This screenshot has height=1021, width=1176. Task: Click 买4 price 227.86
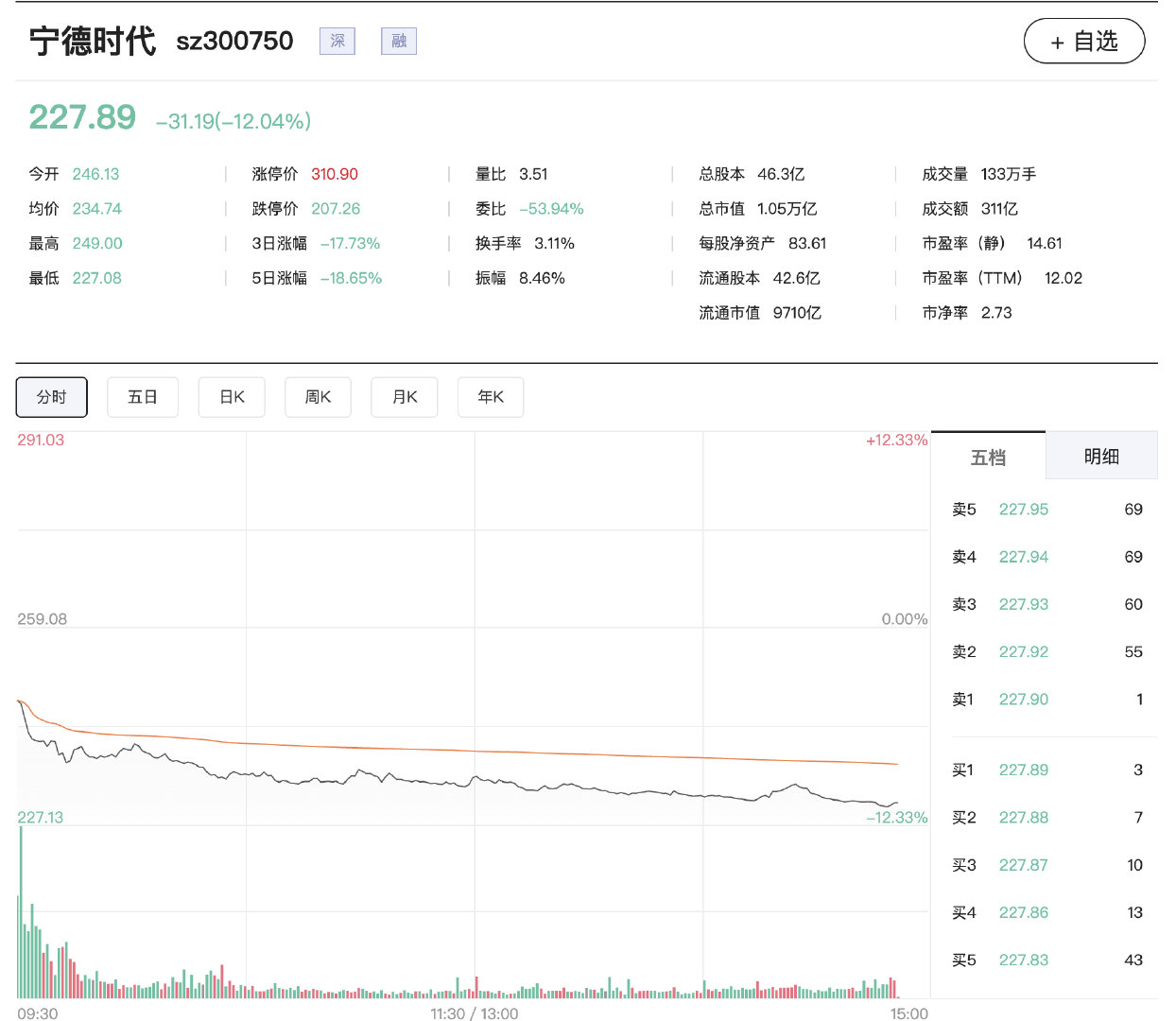[1024, 912]
